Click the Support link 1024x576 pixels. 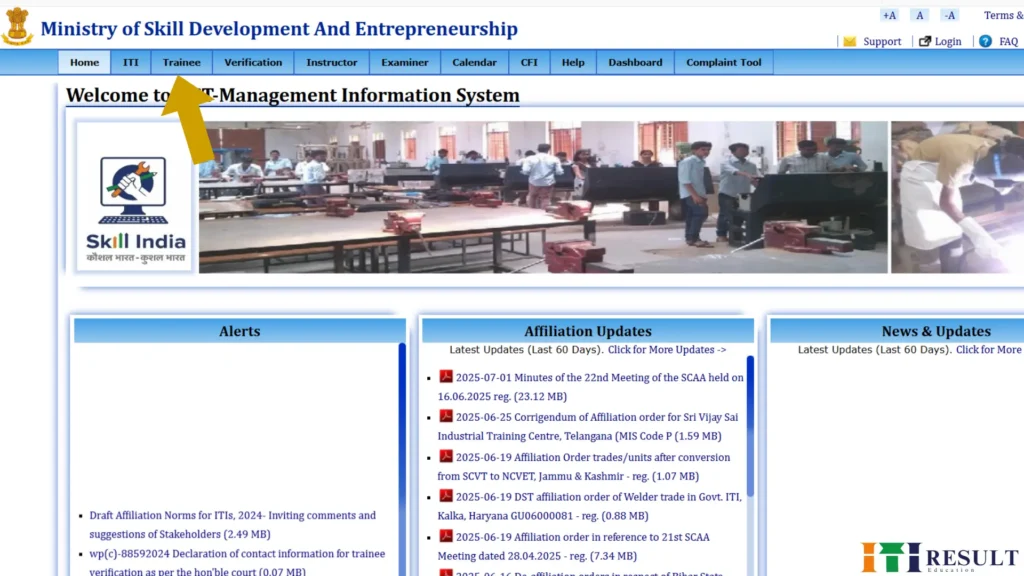(x=882, y=41)
